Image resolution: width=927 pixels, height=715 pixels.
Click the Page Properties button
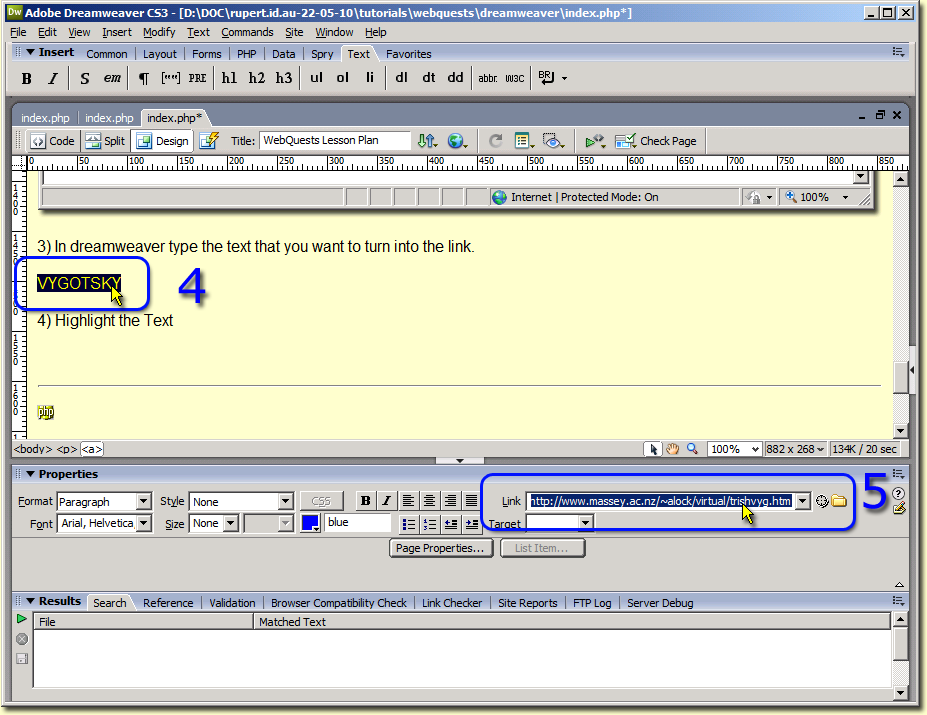440,548
